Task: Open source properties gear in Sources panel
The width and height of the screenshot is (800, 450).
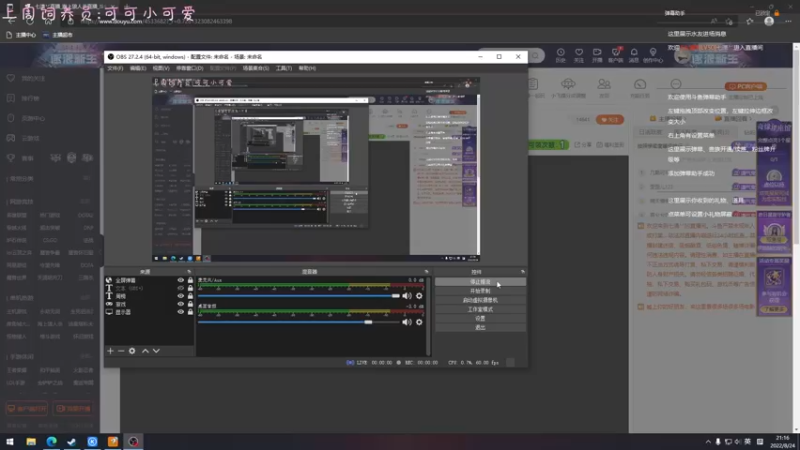Action: [x=132, y=351]
